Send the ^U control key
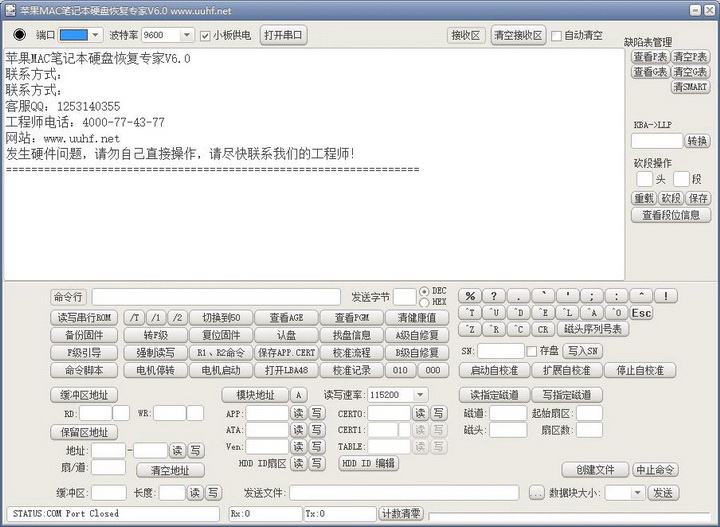 (494, 313)
